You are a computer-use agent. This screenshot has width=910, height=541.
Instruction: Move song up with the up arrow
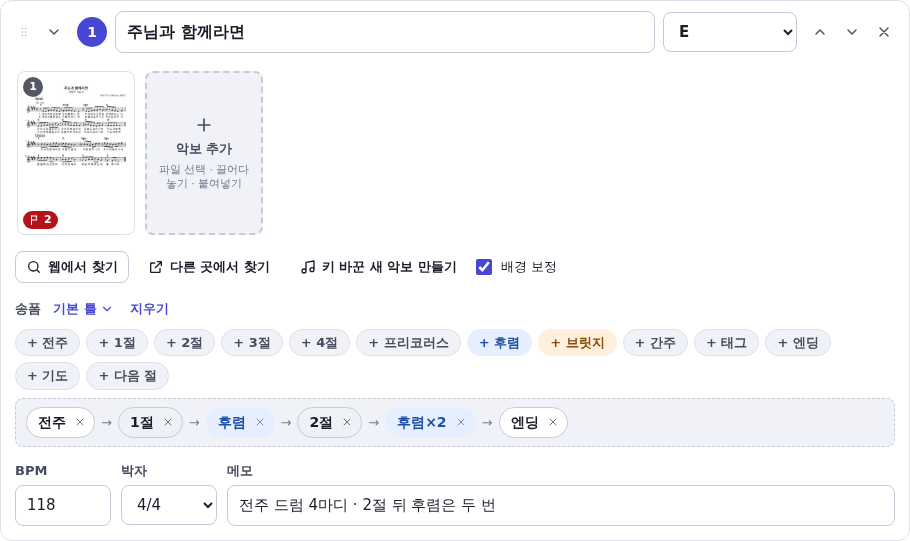tap(819, 32)
